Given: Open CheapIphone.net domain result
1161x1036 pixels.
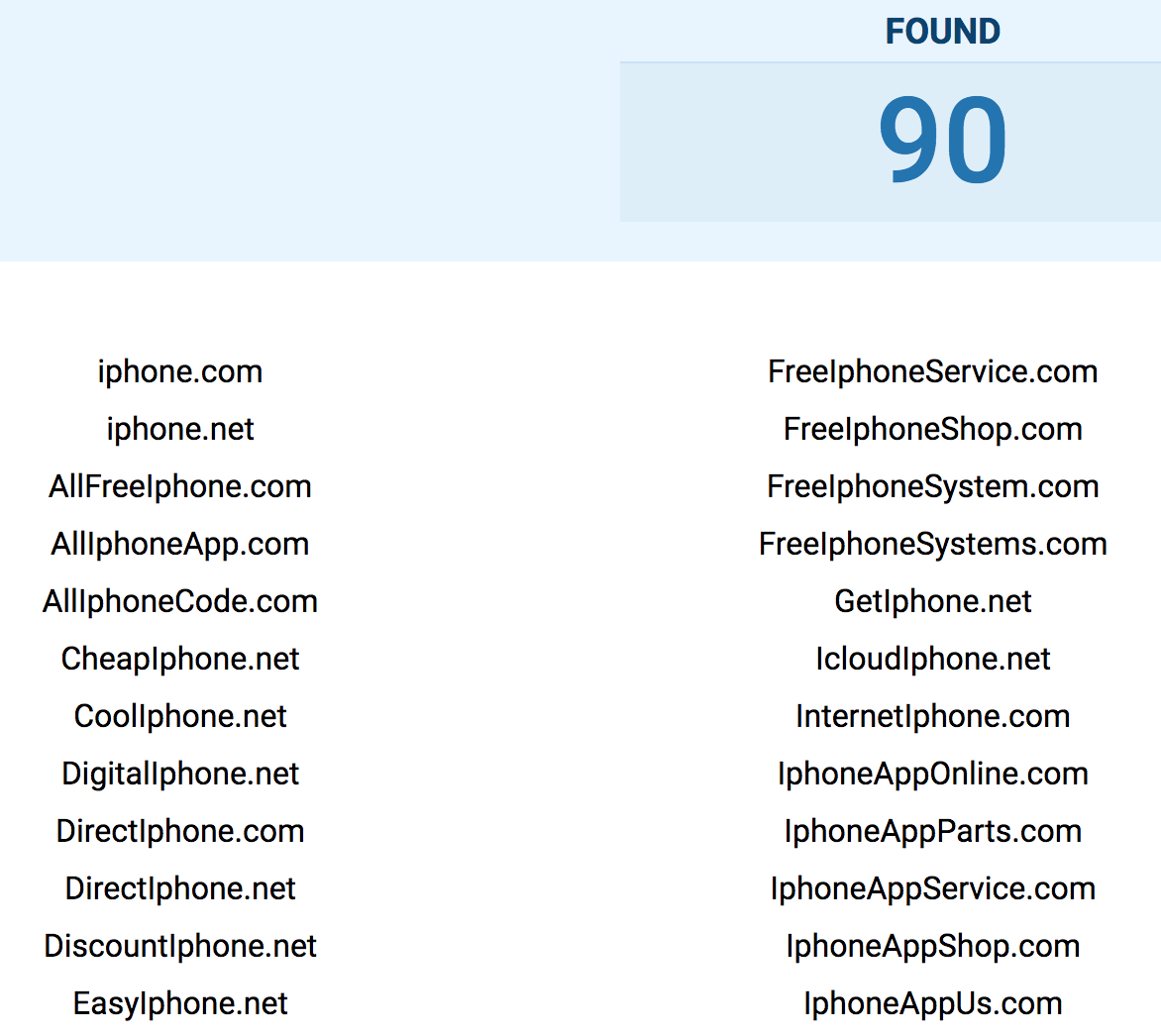Looking at the screenshot, I should click(x=180, y=660).
